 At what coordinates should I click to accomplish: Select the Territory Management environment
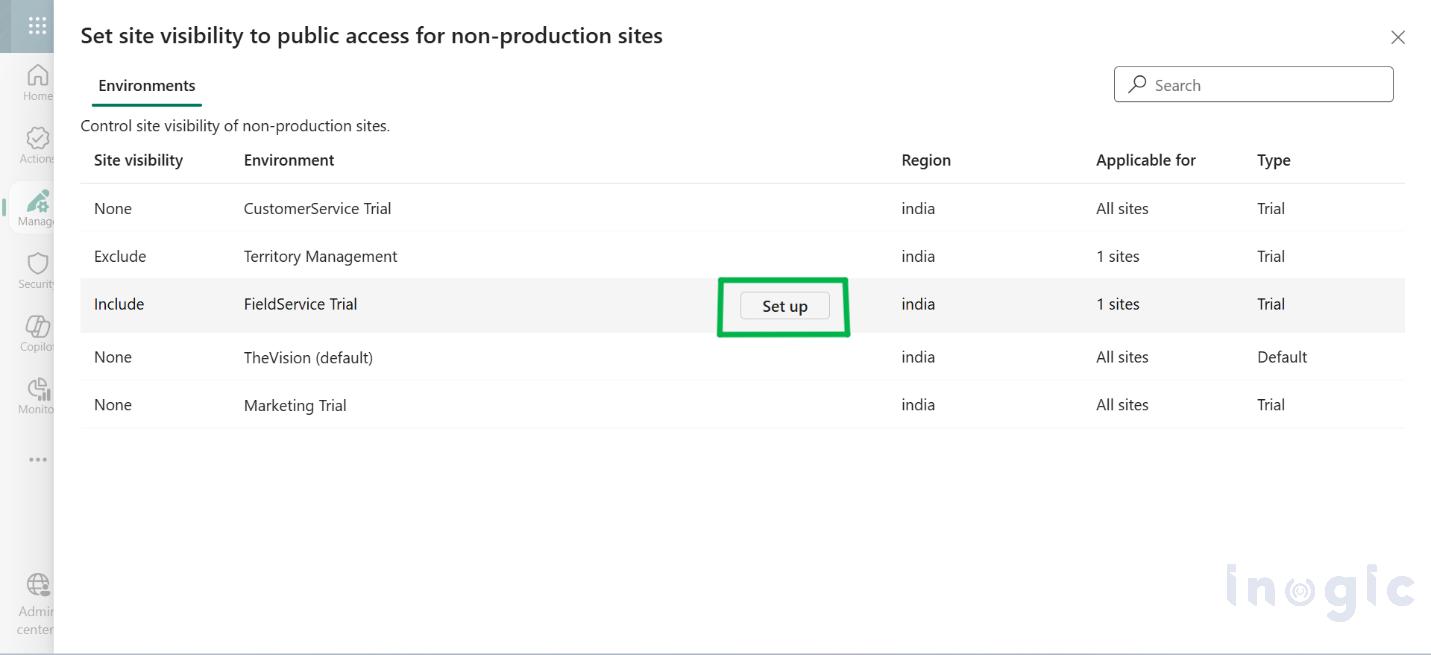pyautogui.click(x=320, y=256)
